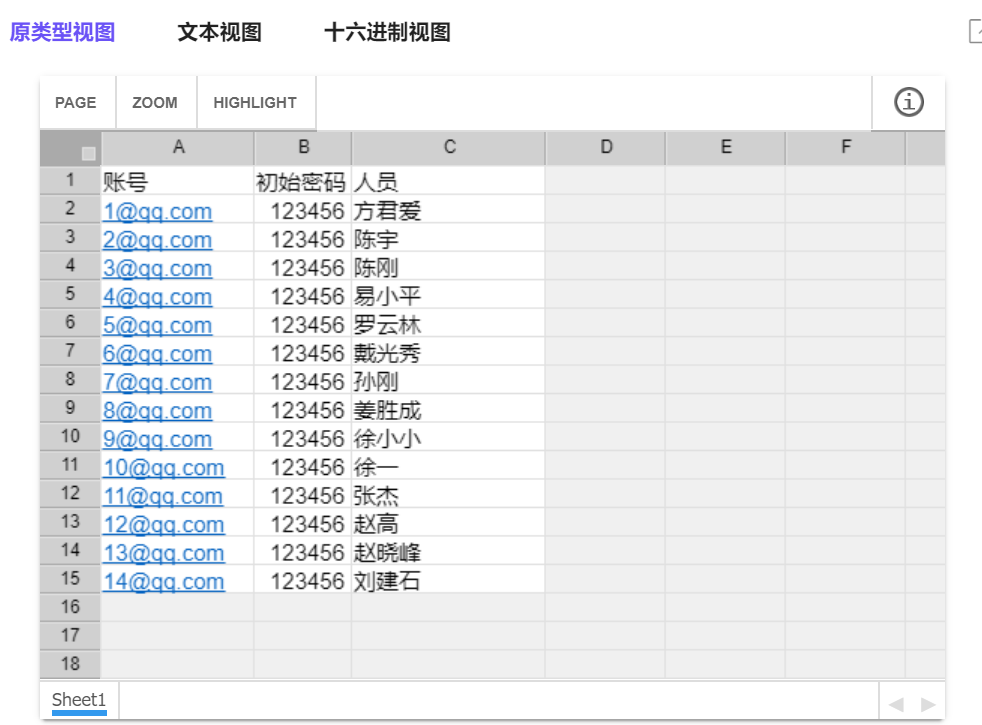This screenshot has height=725, width=982.
Task: Select column D header
Action: coord(605,148)
